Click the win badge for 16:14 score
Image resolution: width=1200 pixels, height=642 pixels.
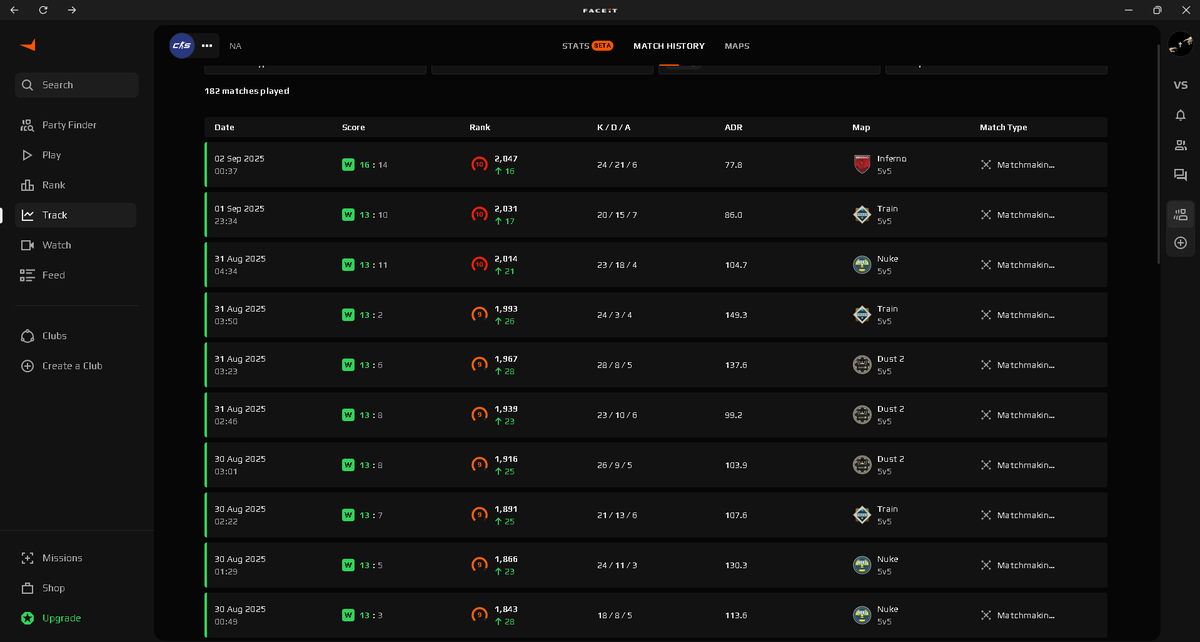(348, 164)
